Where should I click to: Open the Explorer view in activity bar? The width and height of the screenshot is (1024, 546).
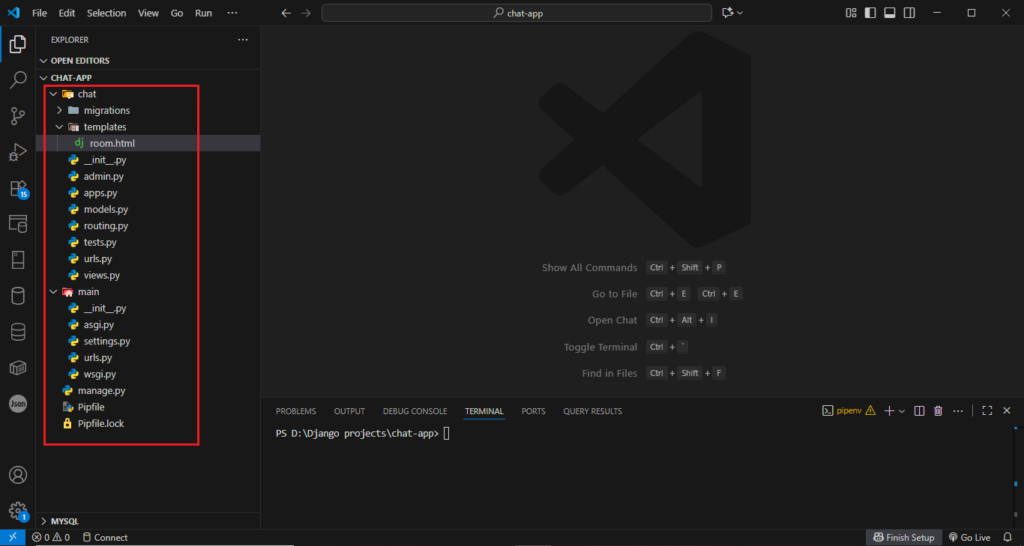[18, 44]
